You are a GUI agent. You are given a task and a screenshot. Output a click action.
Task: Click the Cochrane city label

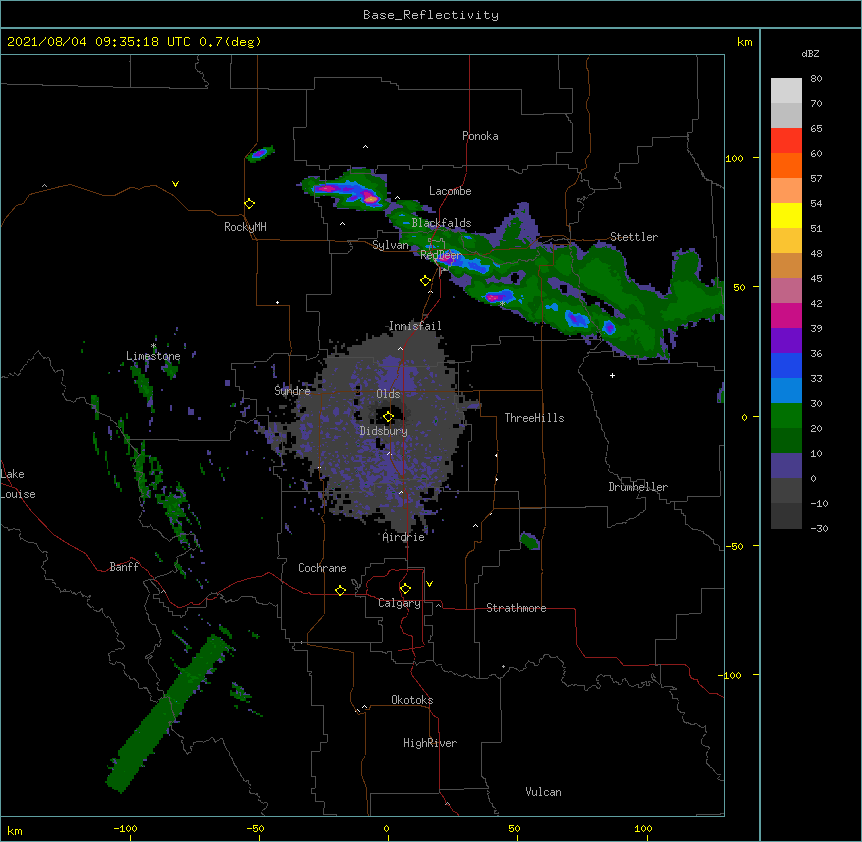(322, 568)
